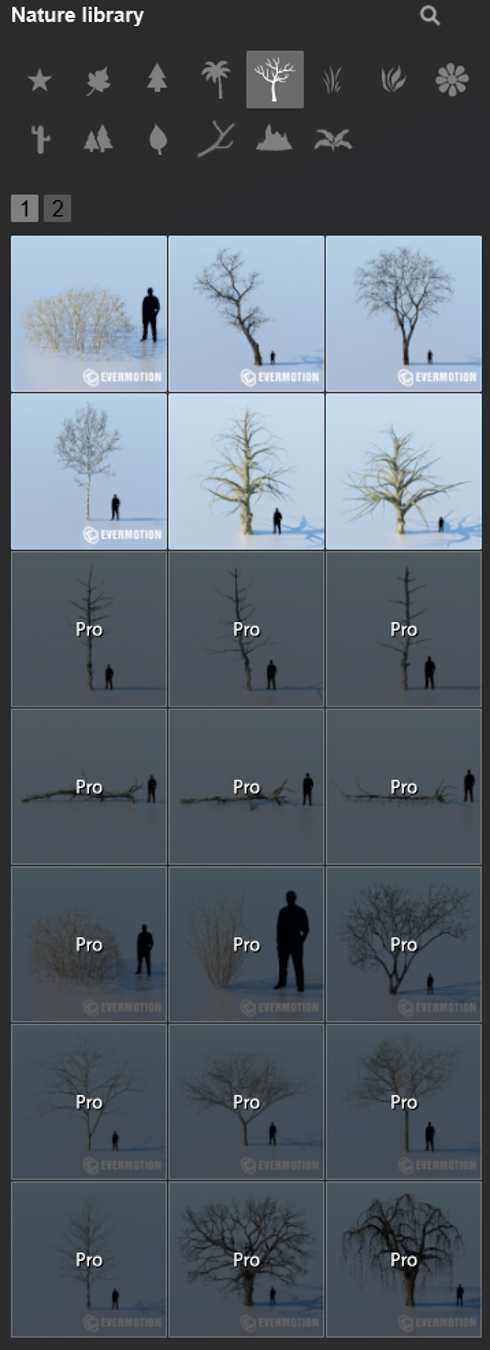Select the rocks category icon
The width and height of the screenshot is (490, 1350).
[274, 139]
